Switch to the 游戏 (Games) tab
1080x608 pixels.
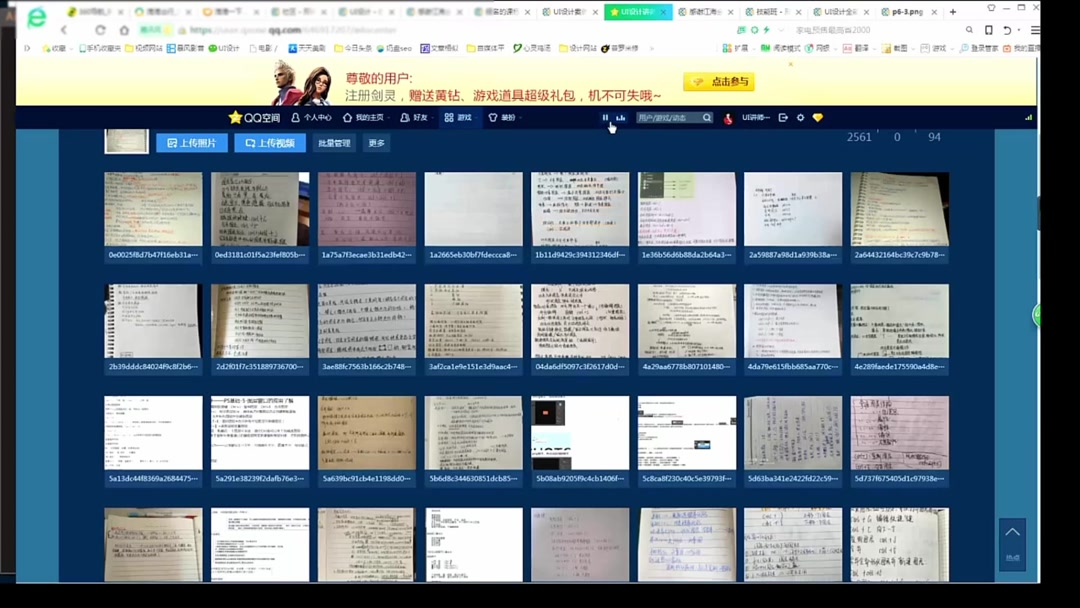[460, 117]
